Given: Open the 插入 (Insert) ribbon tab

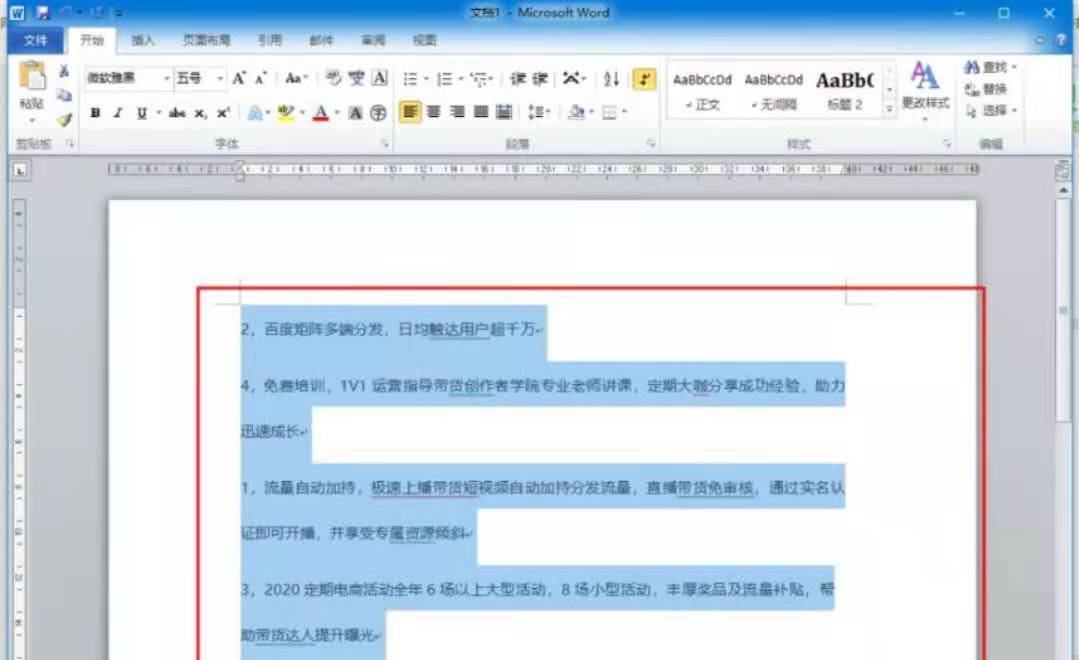Looking at the screenshot, I should click(143, 41).
